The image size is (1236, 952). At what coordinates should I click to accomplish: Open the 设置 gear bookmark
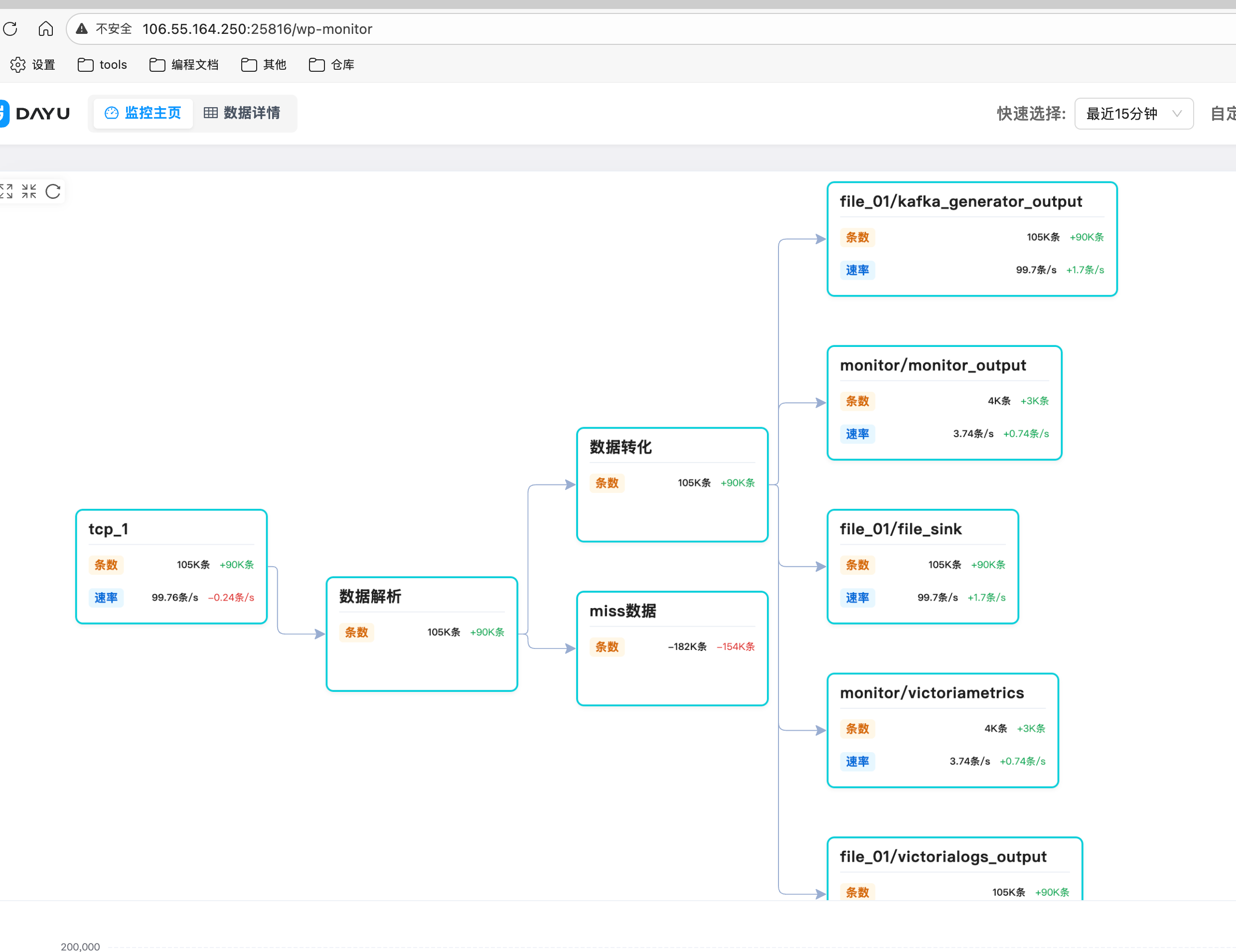tap(33, 65)
